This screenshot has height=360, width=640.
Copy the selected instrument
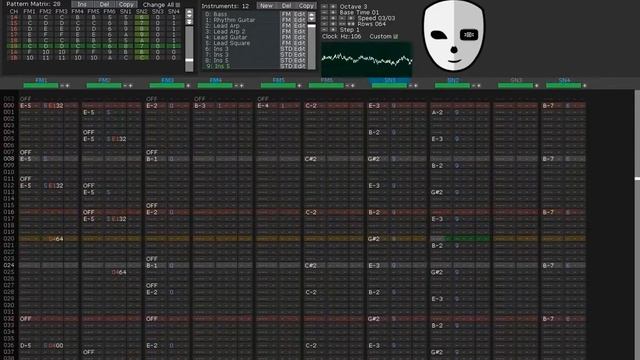(x=306, y=6)
